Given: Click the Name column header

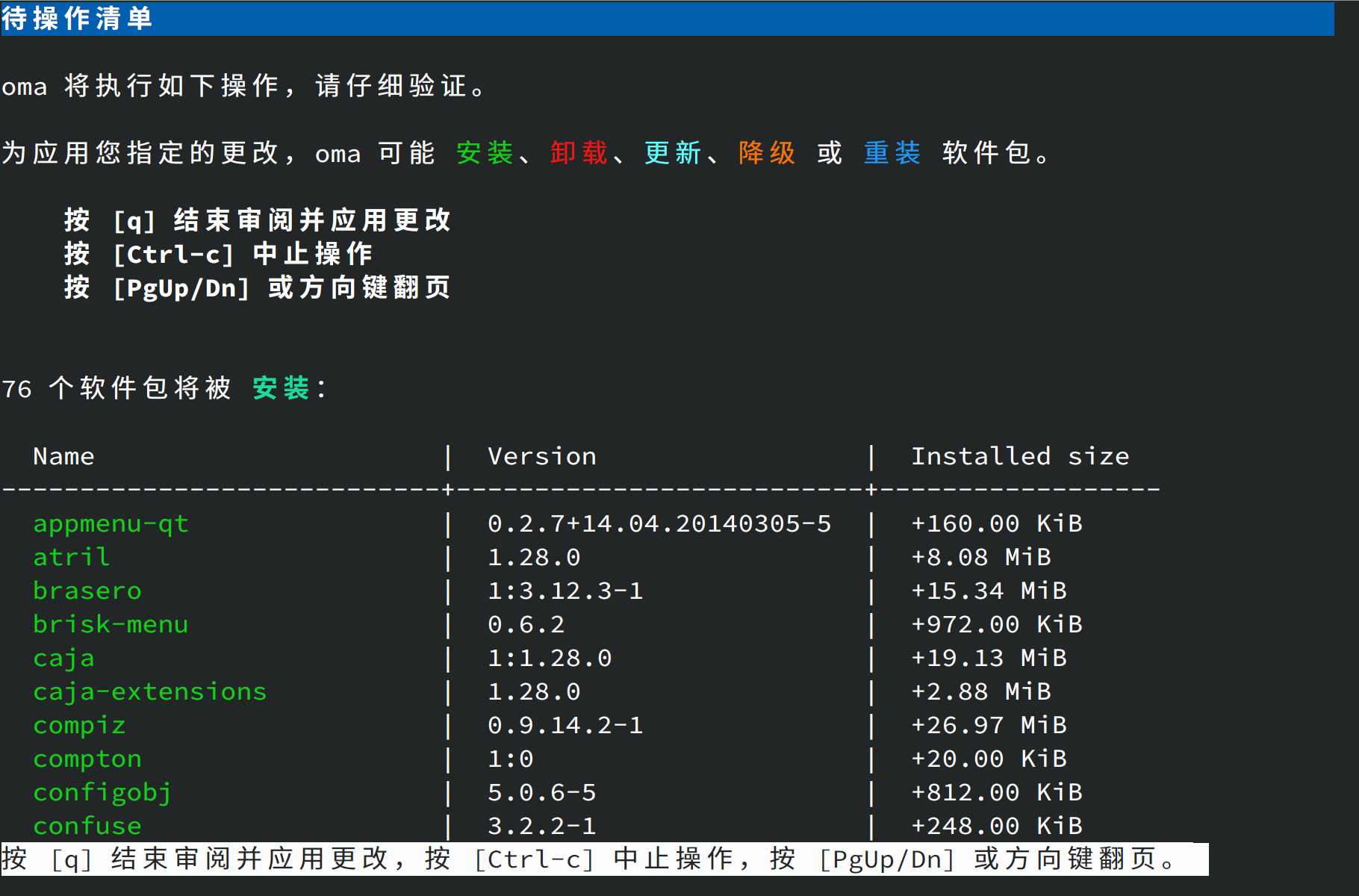Looking at the screenshot, I should (63, 456).
